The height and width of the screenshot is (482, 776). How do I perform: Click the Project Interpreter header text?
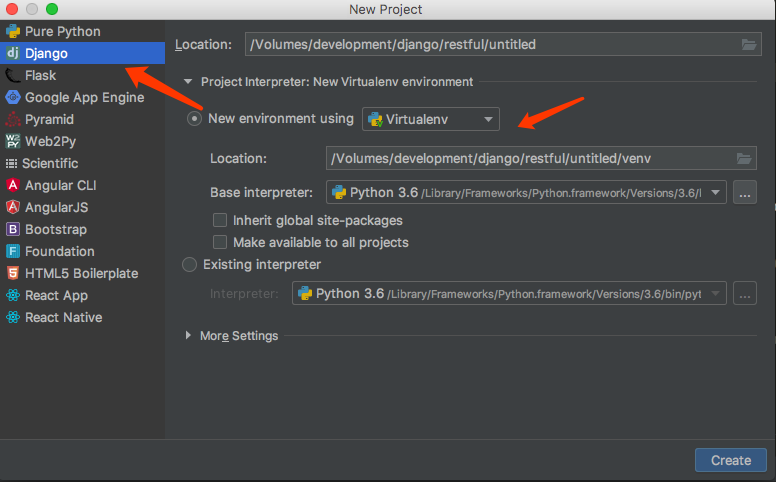[x=337, y=82]
